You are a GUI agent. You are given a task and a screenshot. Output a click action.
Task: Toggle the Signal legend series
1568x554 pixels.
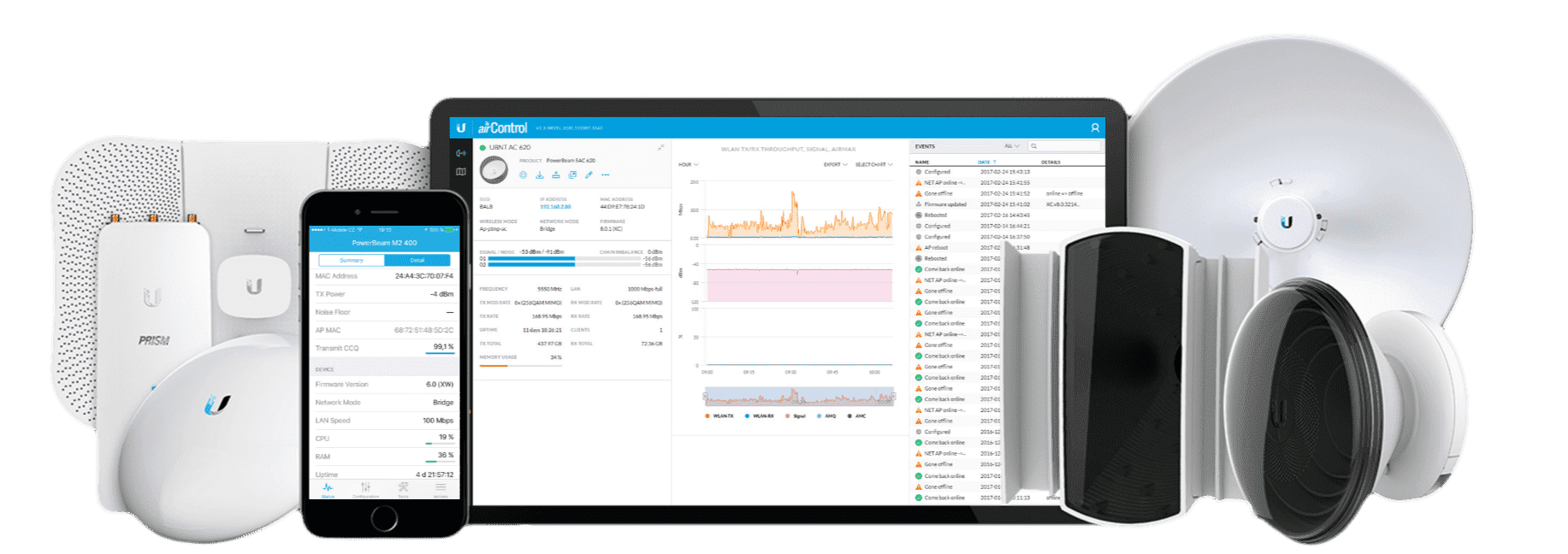796,416
